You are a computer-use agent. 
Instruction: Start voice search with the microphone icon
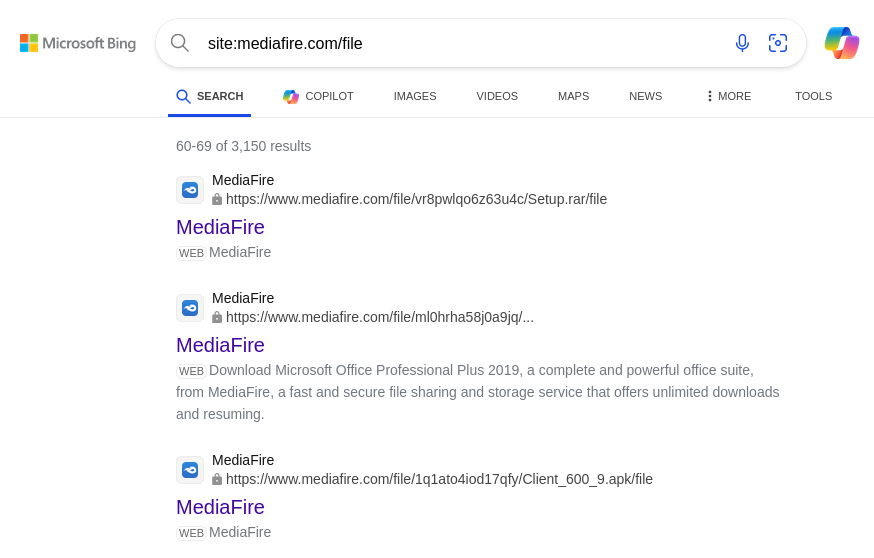(742, 43)
